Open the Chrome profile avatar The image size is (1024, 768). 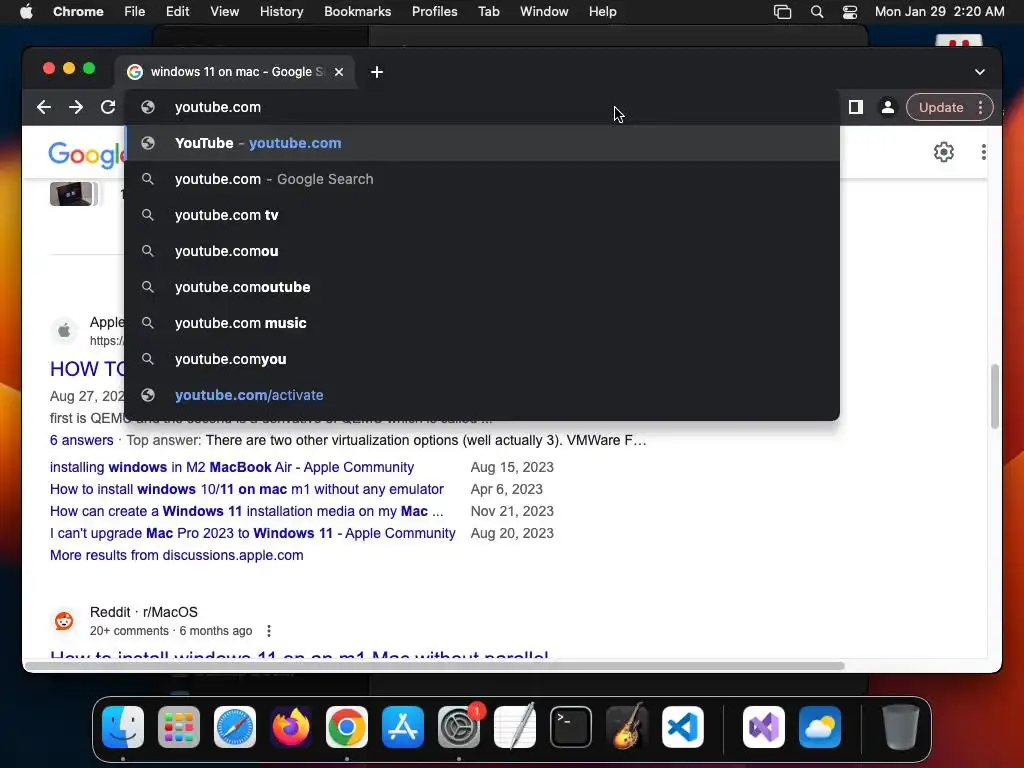(x=888, y=107)
